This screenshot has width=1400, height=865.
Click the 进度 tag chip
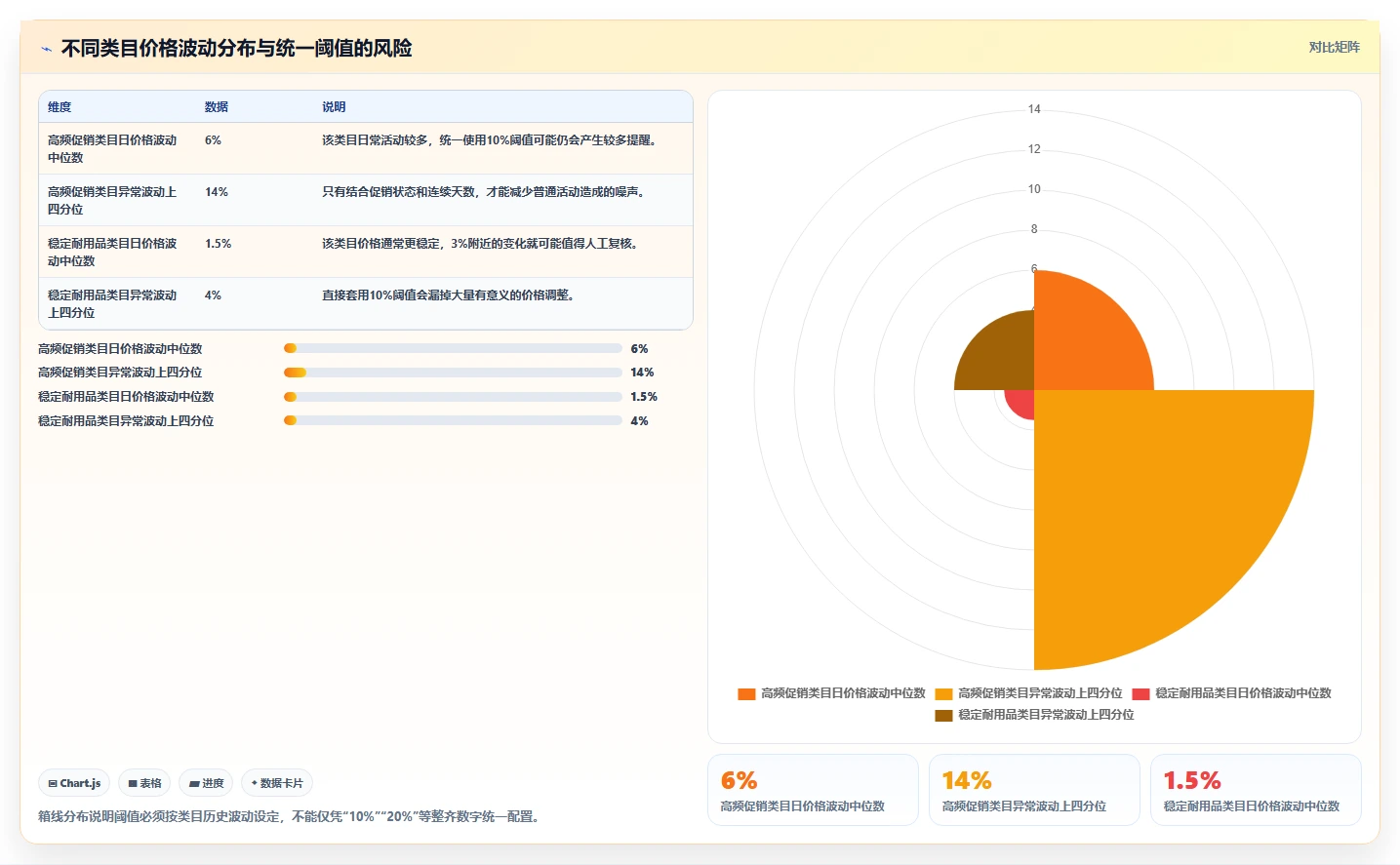(x=206, y=783)
